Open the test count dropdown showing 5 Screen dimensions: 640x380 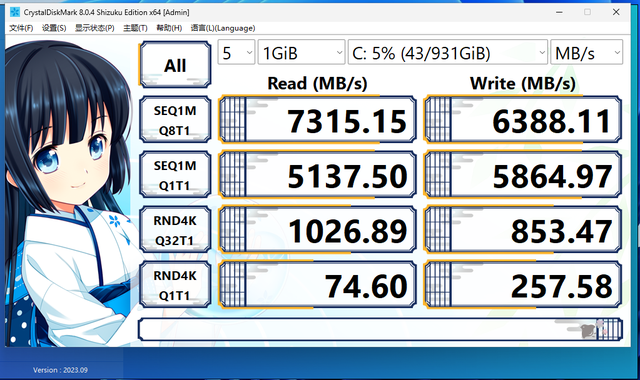pyautogui.click(x=236, y=52)
